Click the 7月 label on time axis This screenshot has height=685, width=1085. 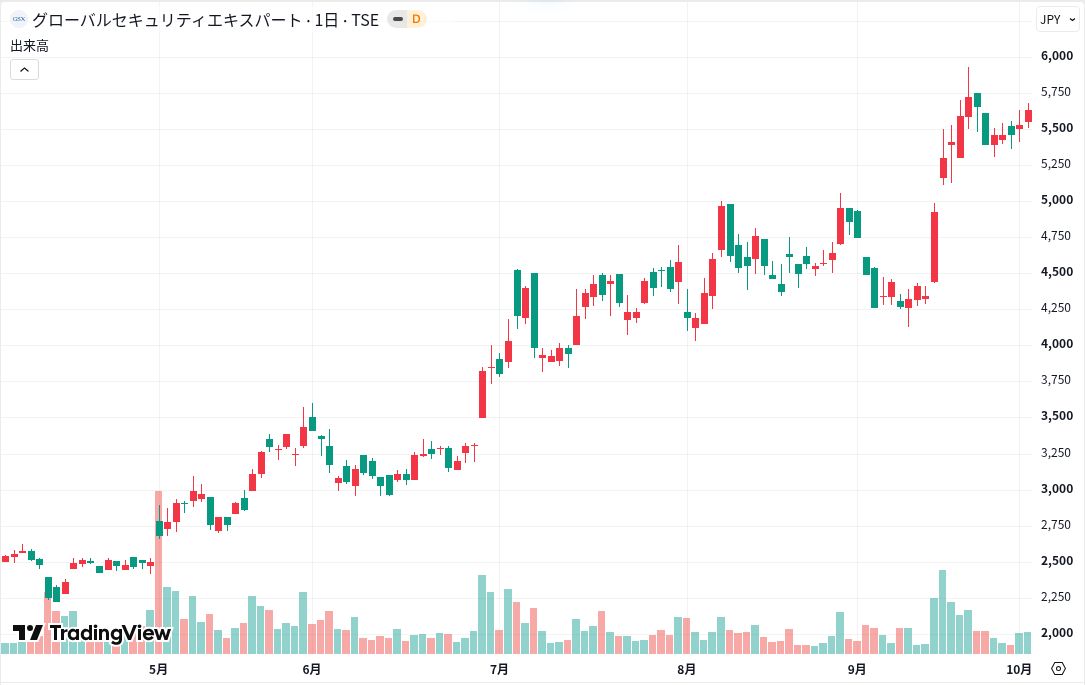[499, 669]
